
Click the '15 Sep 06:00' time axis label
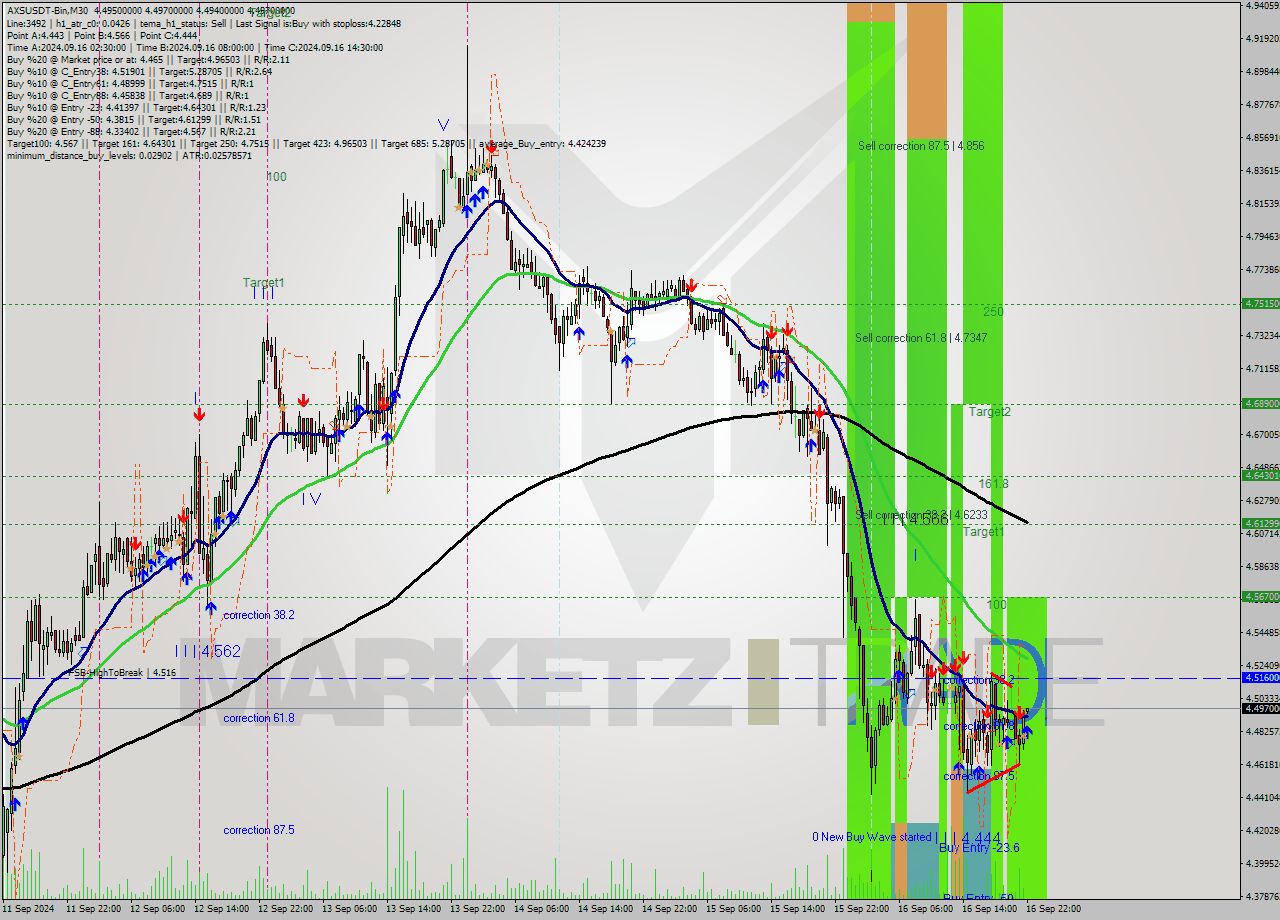coord(732,909)
